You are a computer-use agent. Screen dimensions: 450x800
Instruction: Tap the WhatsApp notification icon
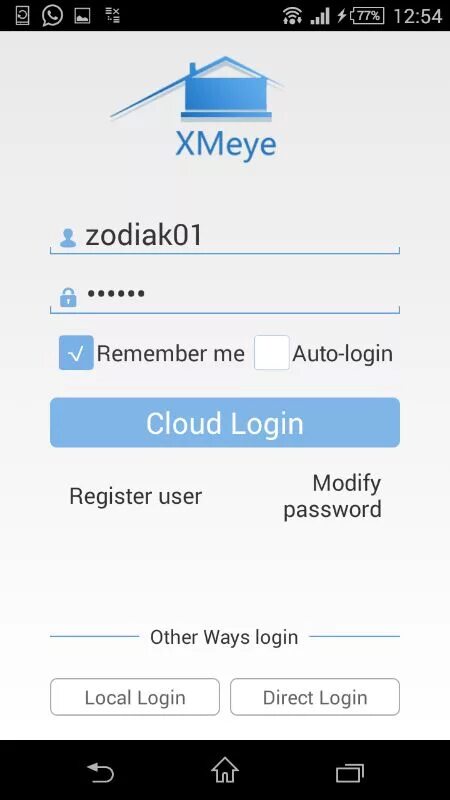click(x=53, y=16)
